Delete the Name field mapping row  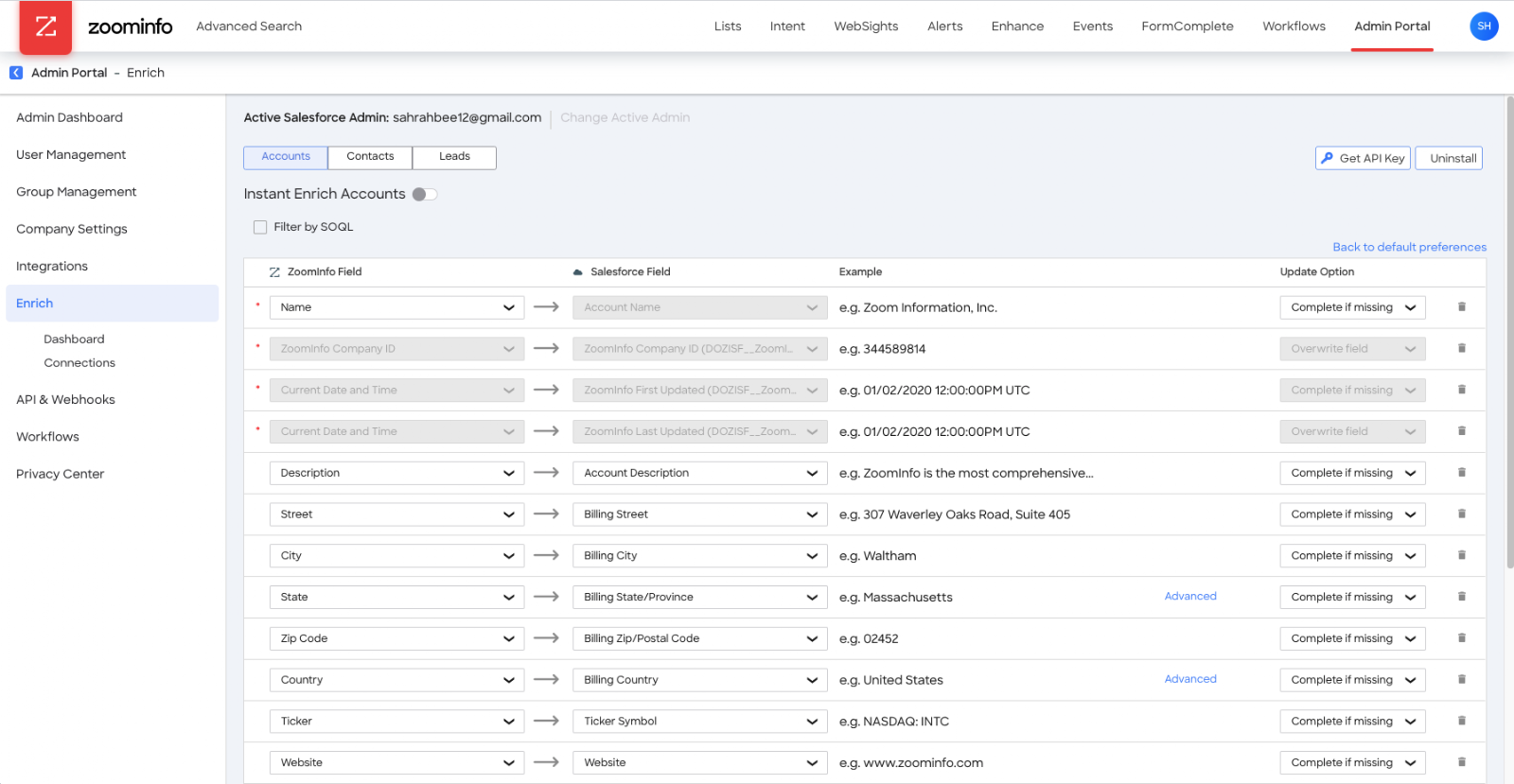[x=1462, y=306]
